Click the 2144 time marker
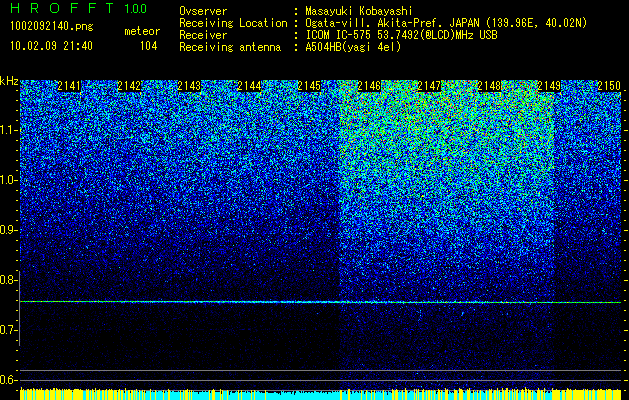Screen dimensions: 629x400 [x=249, y=86]
